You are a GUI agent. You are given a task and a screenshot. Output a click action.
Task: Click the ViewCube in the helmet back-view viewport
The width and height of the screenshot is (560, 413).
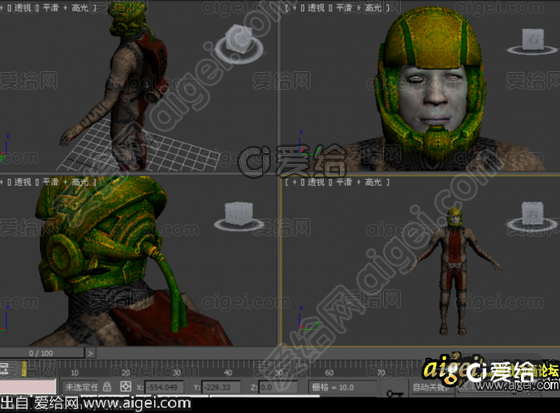(x=239, y=216)
